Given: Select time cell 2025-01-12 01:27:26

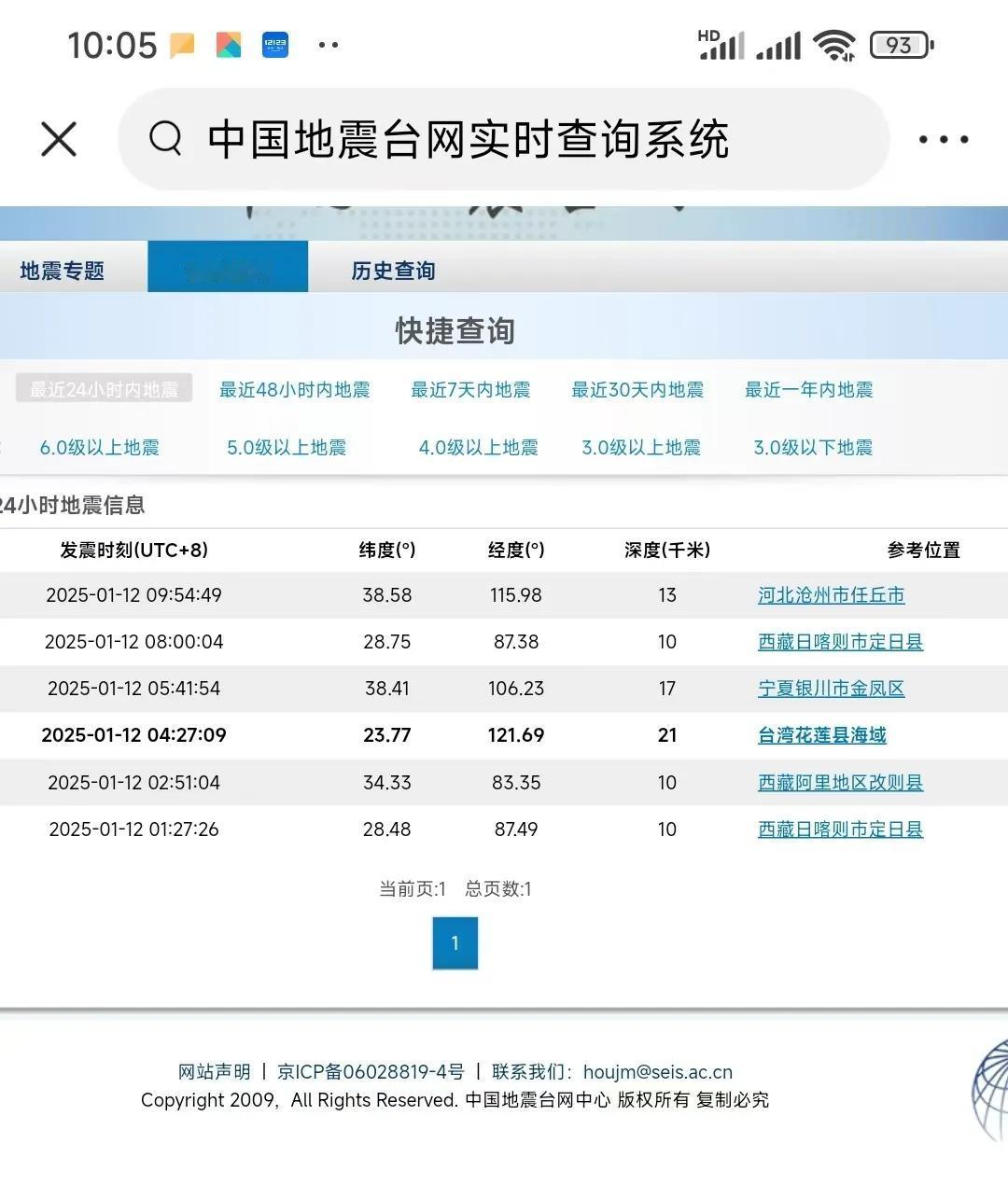Looking at the screenshot, I should click(133, 830).
